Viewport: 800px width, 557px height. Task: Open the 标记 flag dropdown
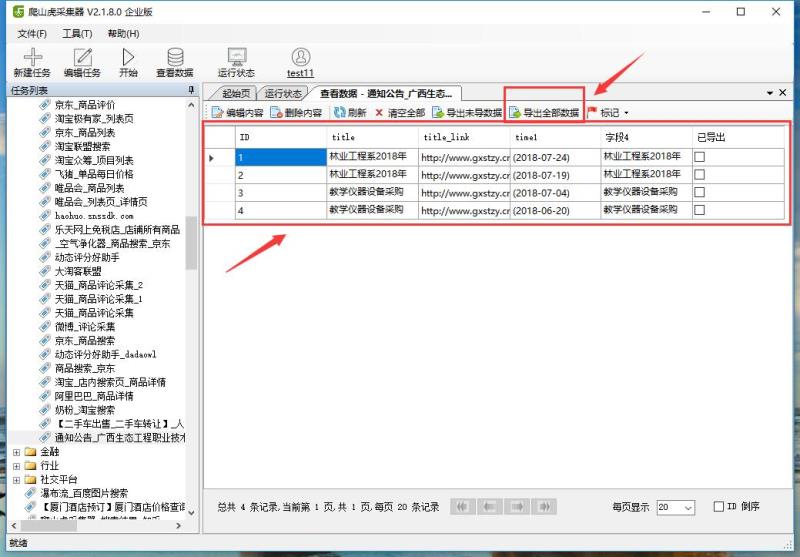(608, 113)
